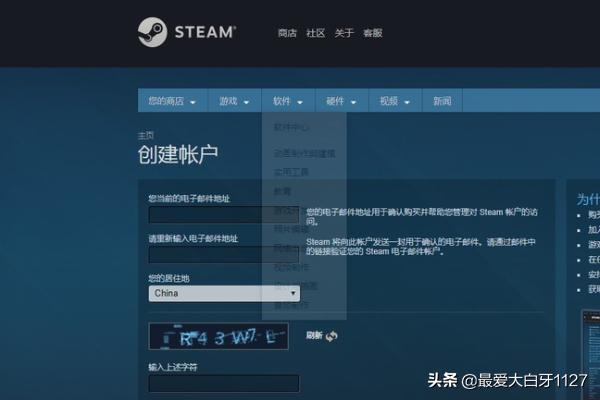This screenshot has height=400, width=600.
Task: Click the 主页 breadcrumb link
Action: coord(146,136)
